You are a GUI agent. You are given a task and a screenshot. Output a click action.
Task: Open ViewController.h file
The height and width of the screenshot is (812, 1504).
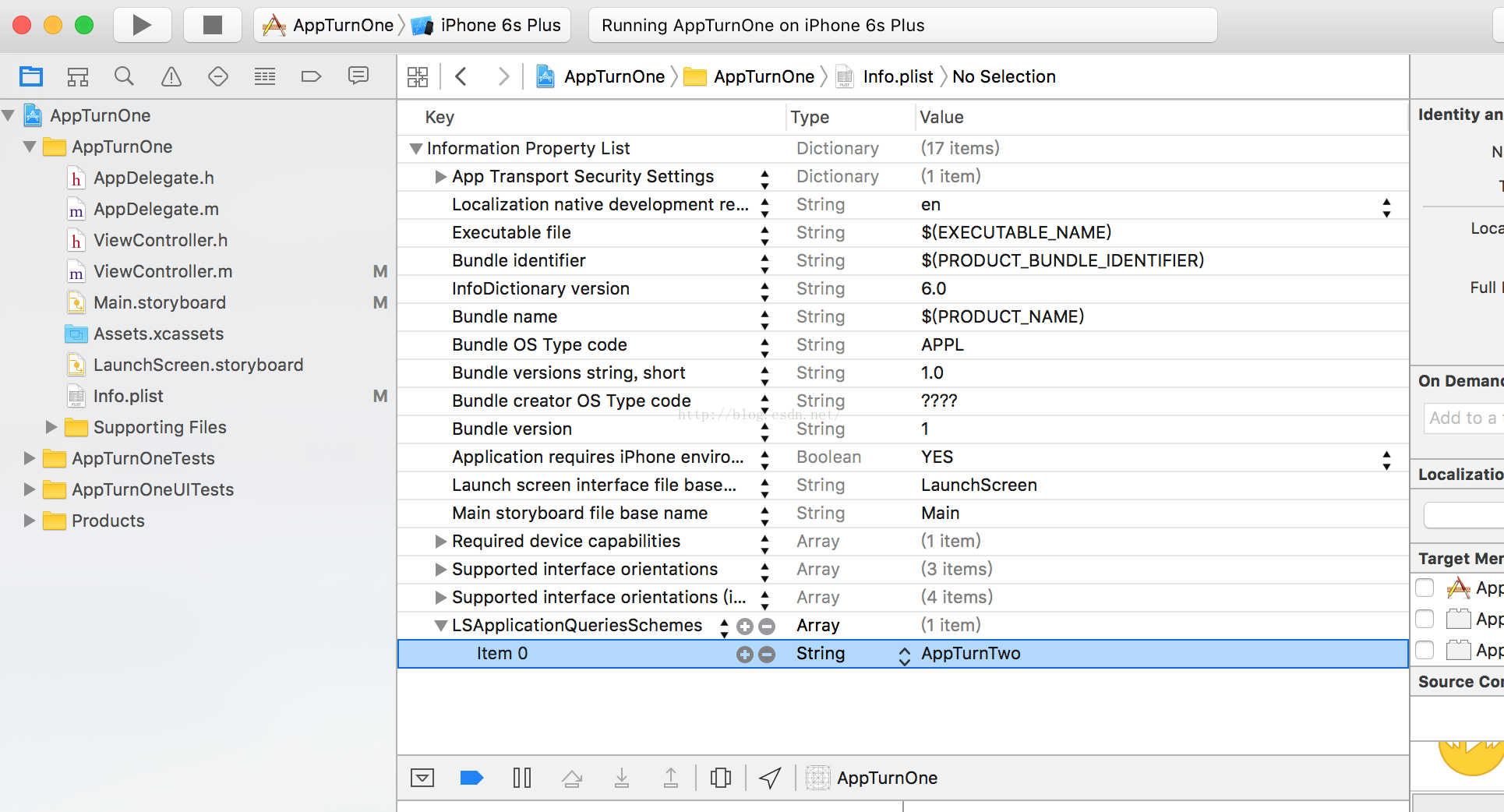click(x=161, y=240)
